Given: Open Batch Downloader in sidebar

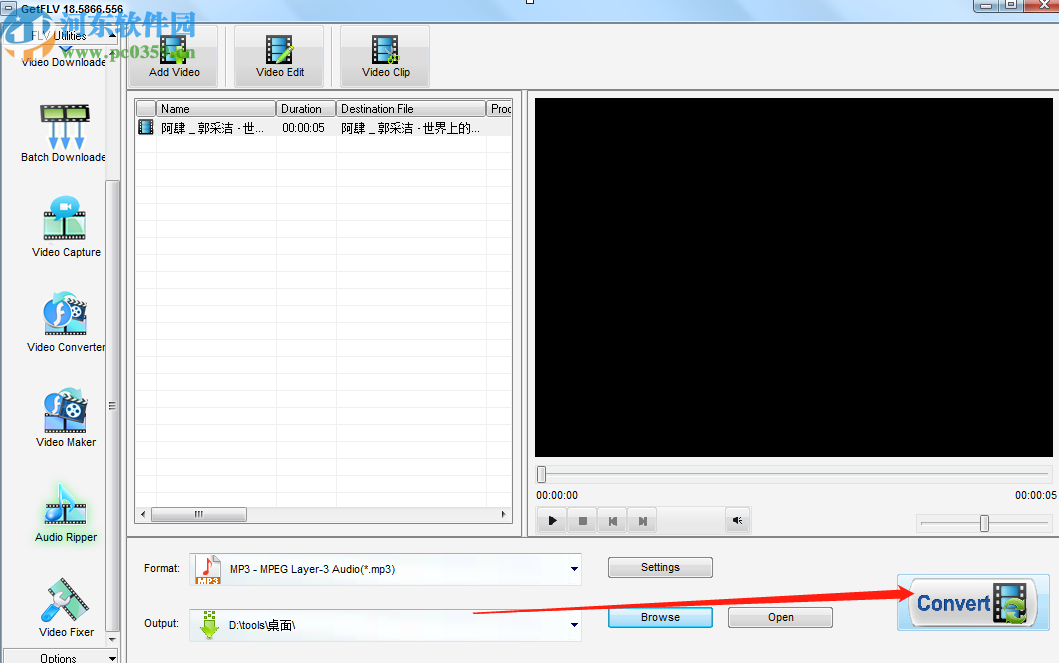Looking at the screenshot, I should pos(63,134).
